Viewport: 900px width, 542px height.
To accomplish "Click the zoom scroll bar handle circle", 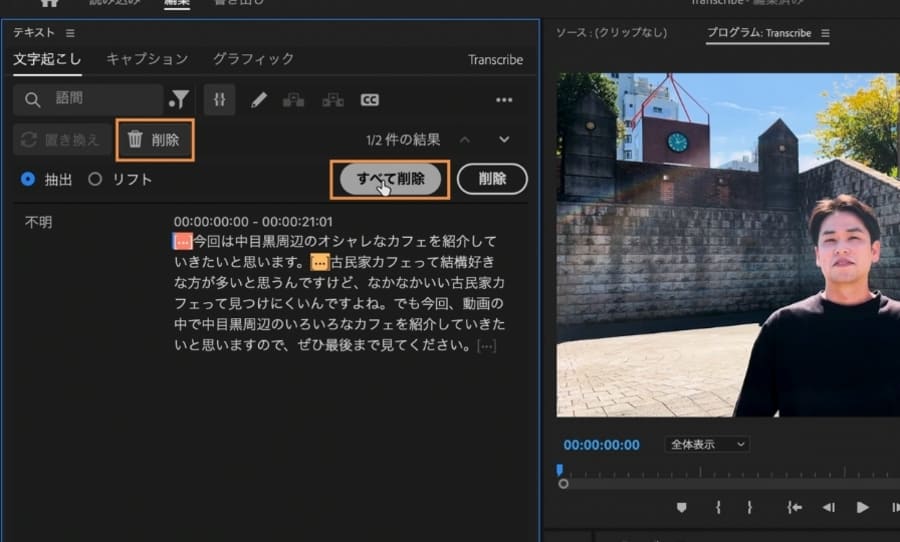I will click(564, 484).
